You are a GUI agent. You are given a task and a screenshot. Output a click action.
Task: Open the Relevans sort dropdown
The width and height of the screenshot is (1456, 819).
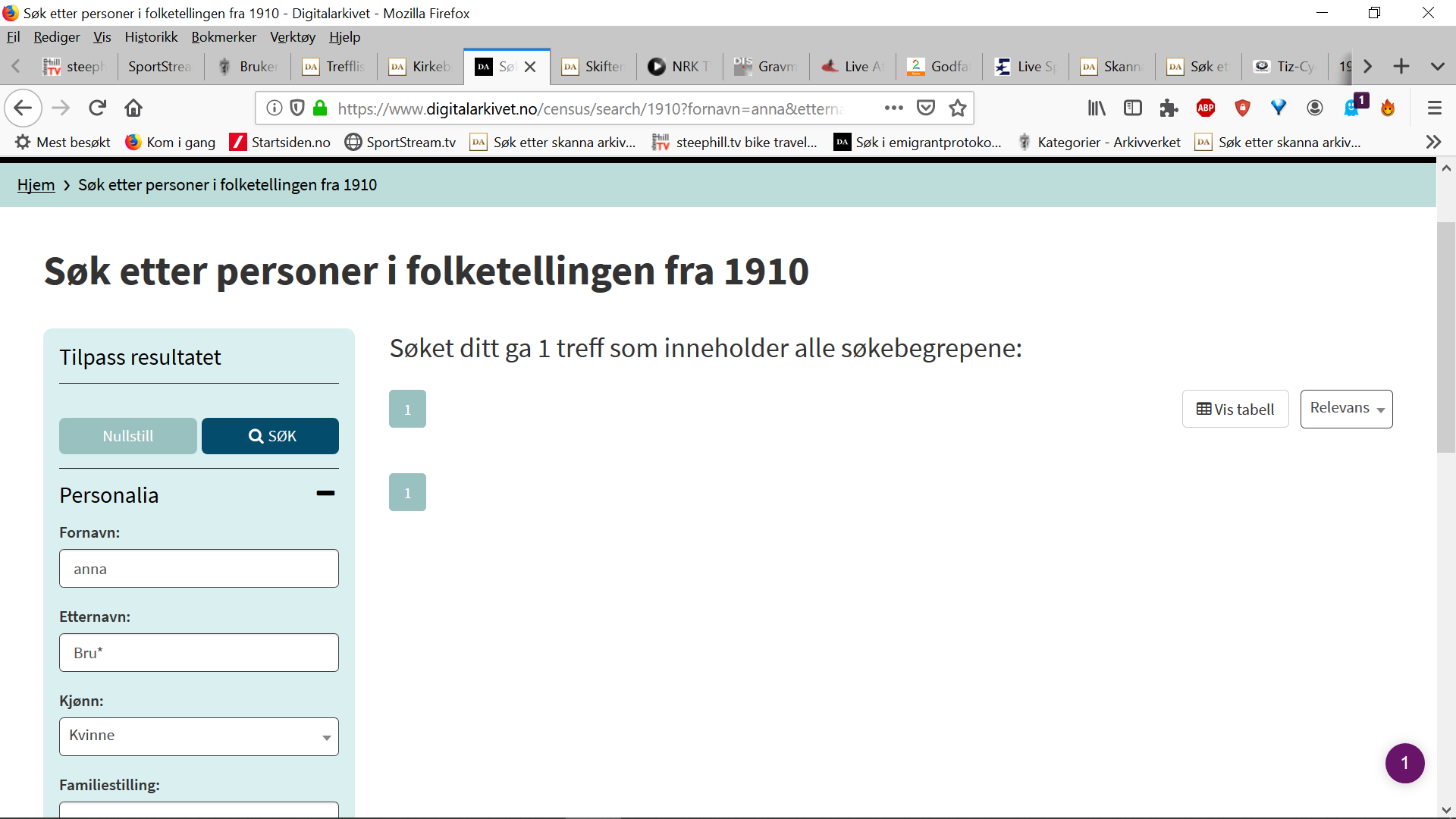coord(1346,409)
